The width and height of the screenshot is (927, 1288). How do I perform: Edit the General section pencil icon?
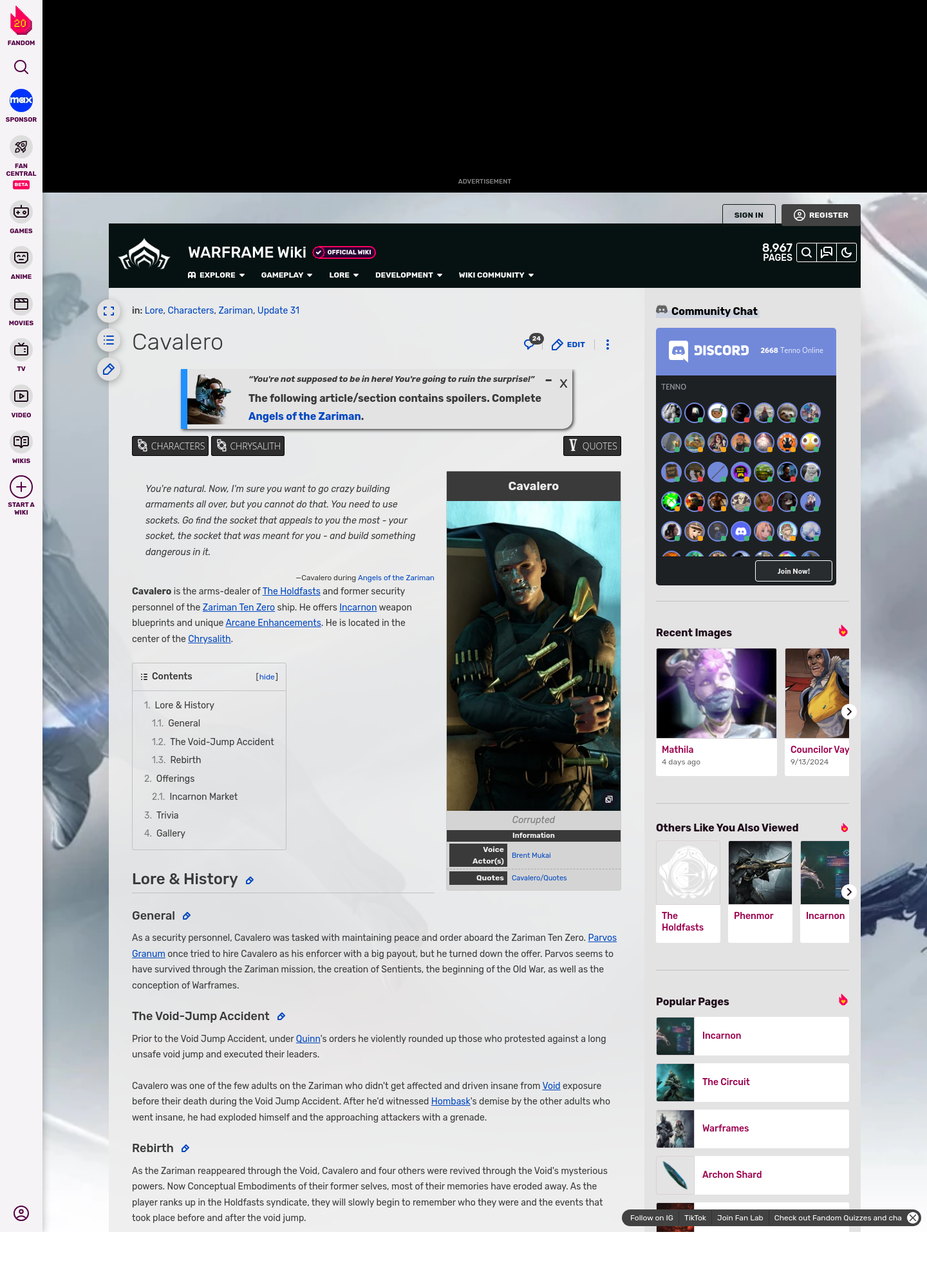click(187, 916)
